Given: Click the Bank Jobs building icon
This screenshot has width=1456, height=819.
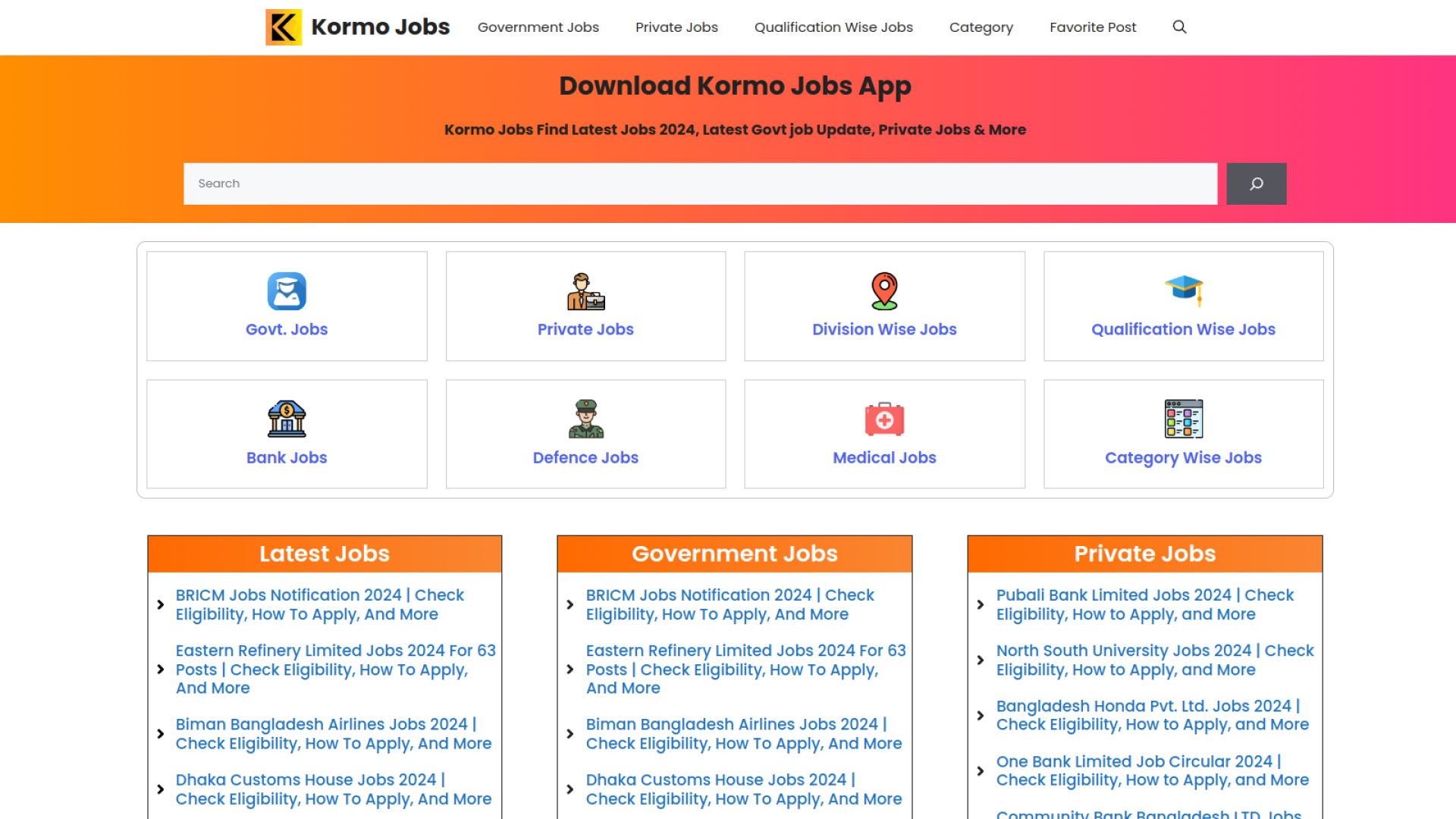Looking at the screenshot, I should pos(287,419).
